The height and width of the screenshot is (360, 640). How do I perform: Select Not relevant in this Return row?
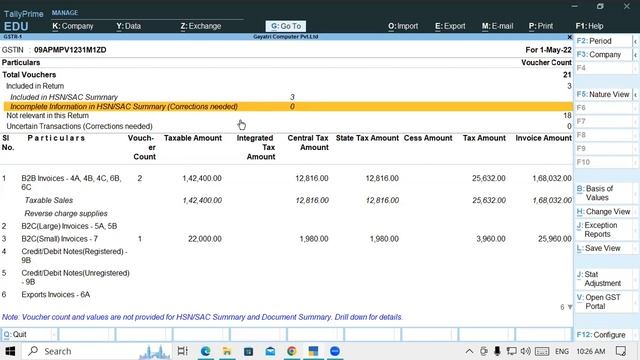(x=287, y=116)
